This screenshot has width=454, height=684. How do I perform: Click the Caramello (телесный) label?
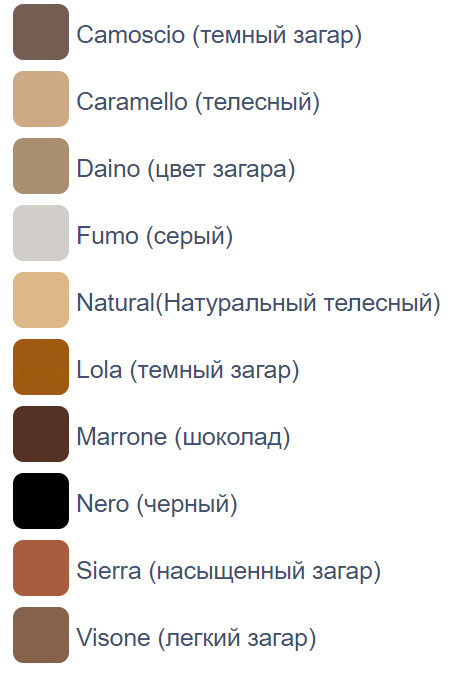(198, 102)
